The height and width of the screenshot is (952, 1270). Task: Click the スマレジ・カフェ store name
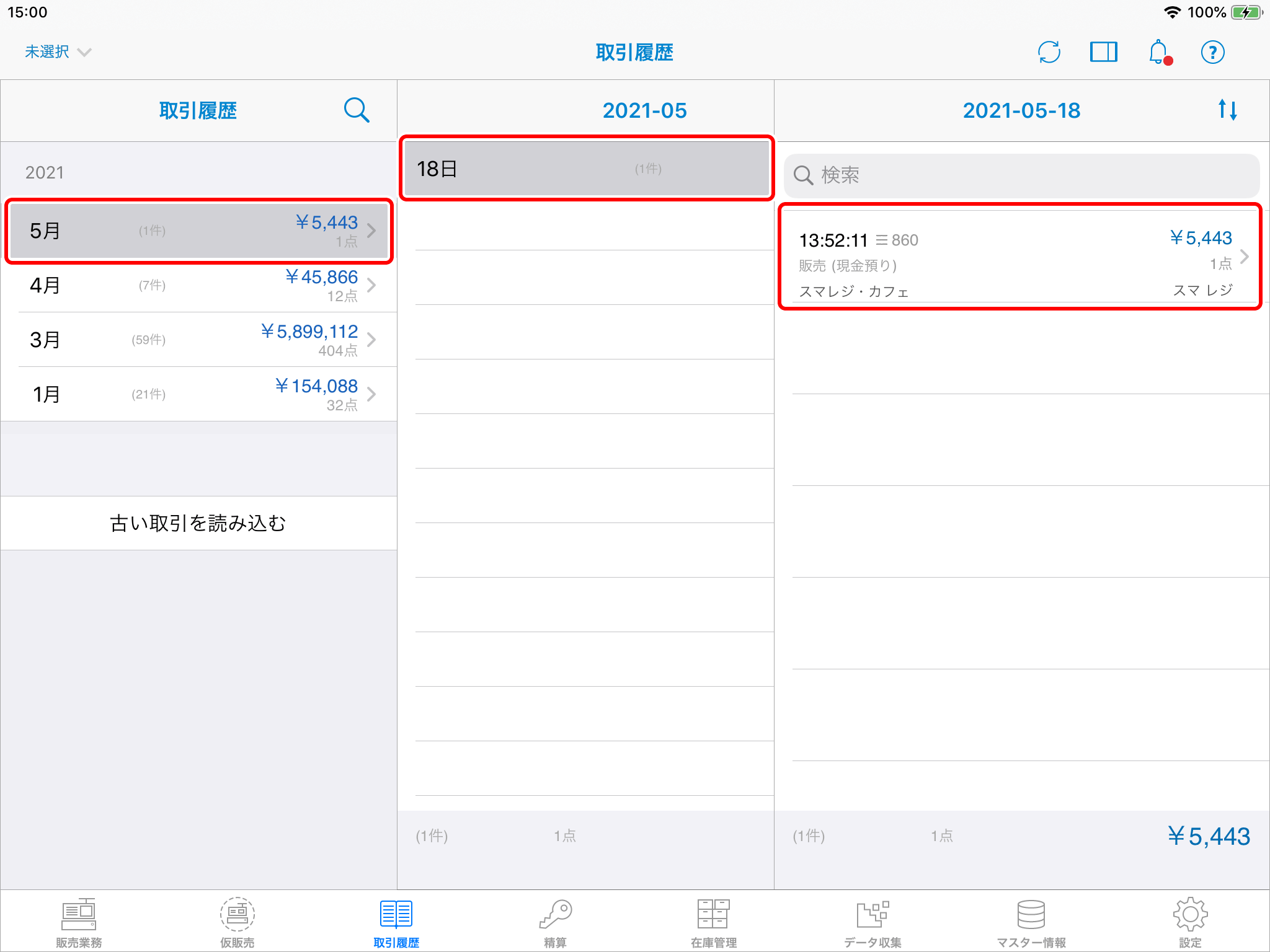click(854, 291)
